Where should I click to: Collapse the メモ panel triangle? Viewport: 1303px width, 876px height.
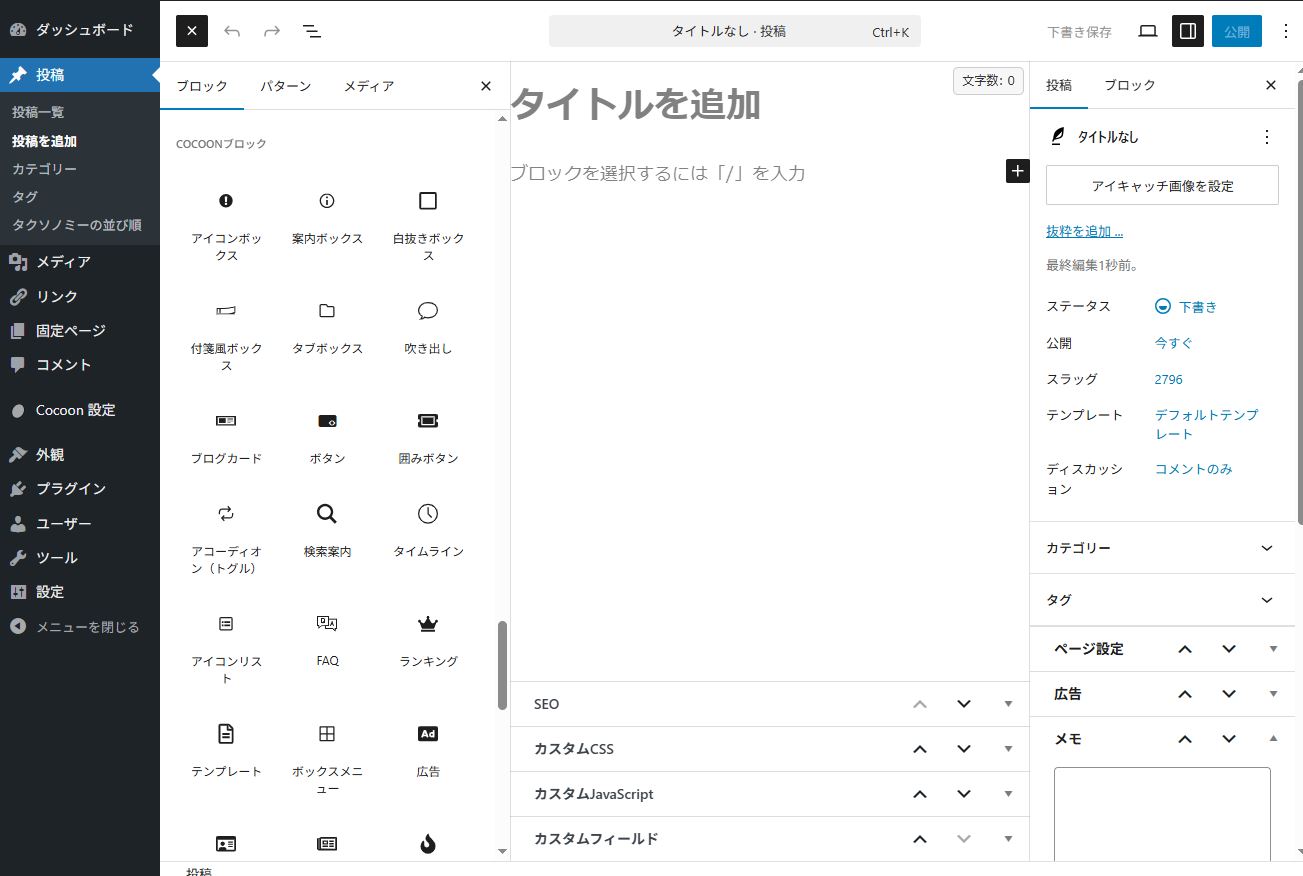[1273, 739]
